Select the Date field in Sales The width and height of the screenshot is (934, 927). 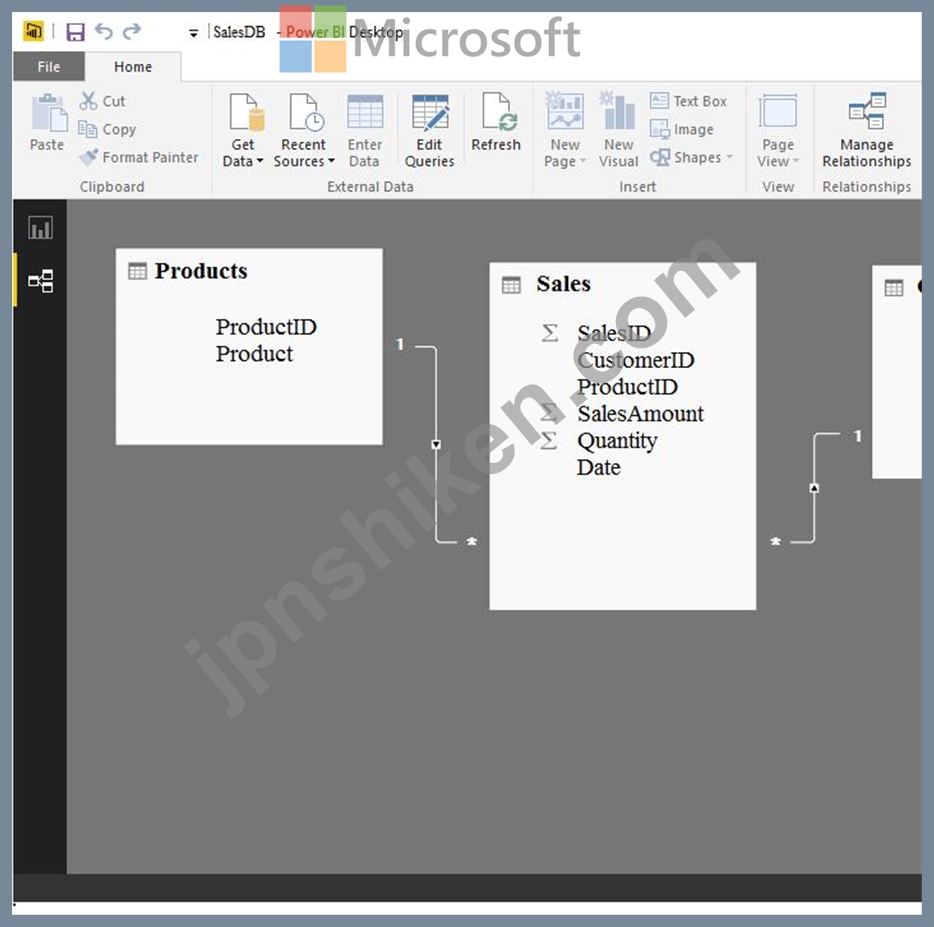click(599, 467)
